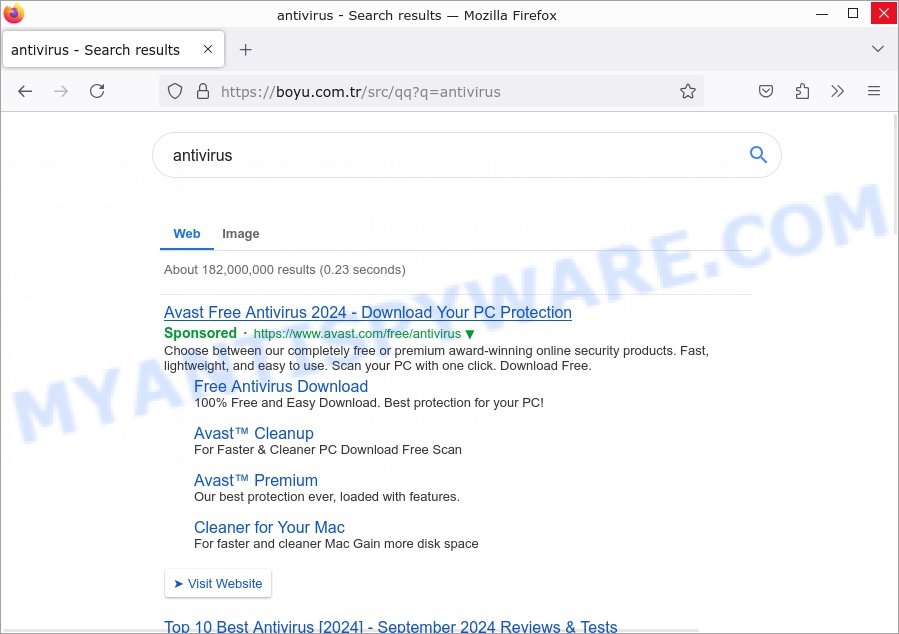Click the Firefox logo in title bar
This screenshot has height=634, width=899.
click(x=14, y=13)
